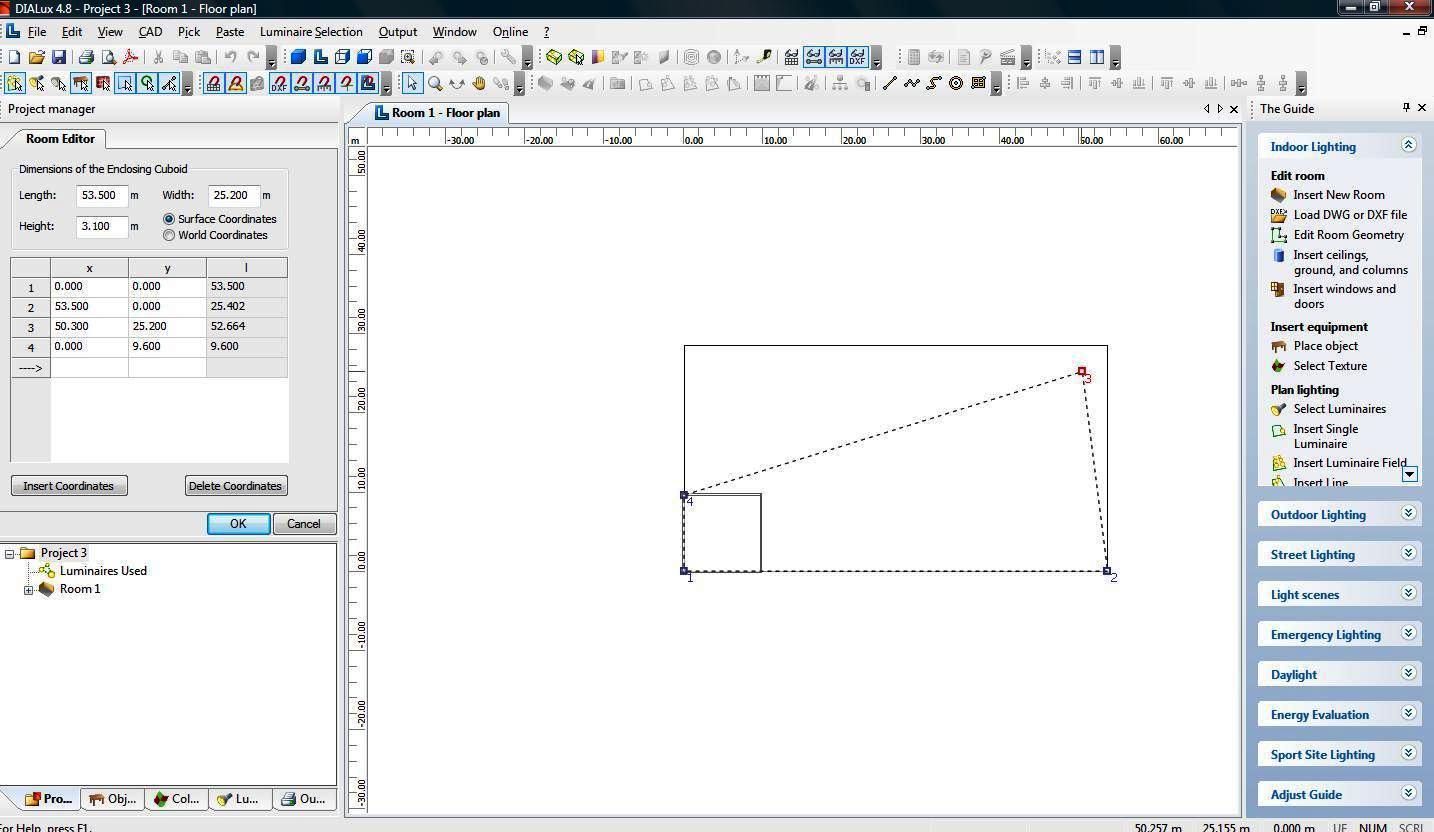
Task: Switch to Objects tab at panel bottom
Action: point(113,799)
